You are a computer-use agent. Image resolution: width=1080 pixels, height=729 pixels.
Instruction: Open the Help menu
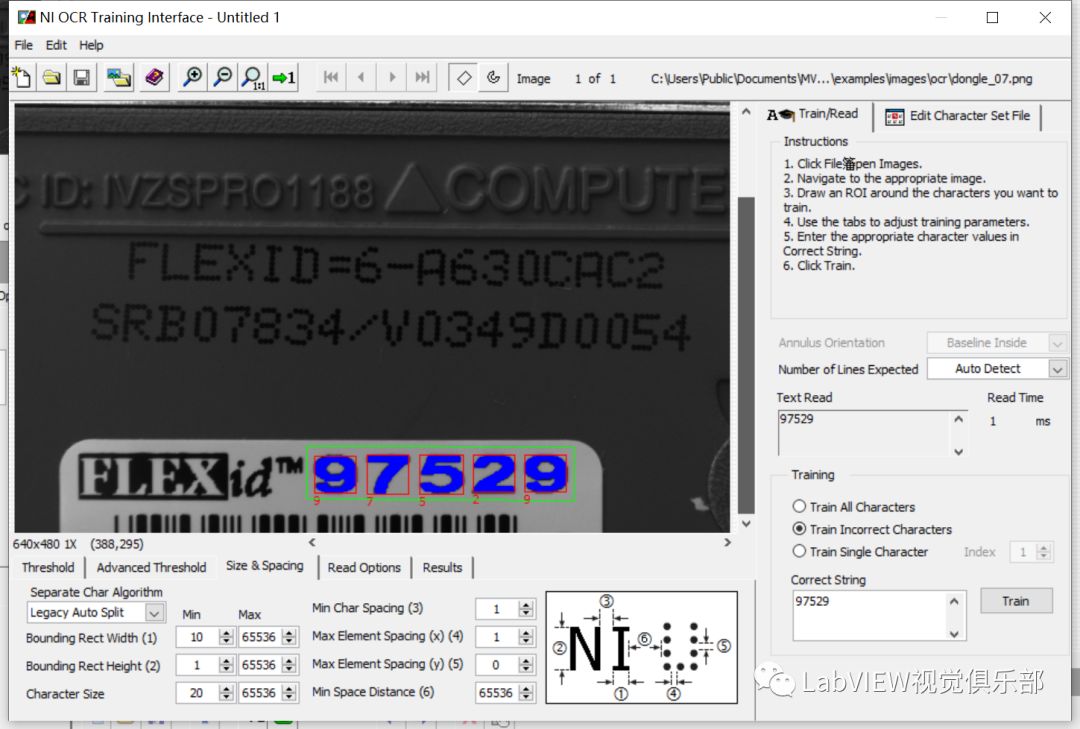(91, 44)
